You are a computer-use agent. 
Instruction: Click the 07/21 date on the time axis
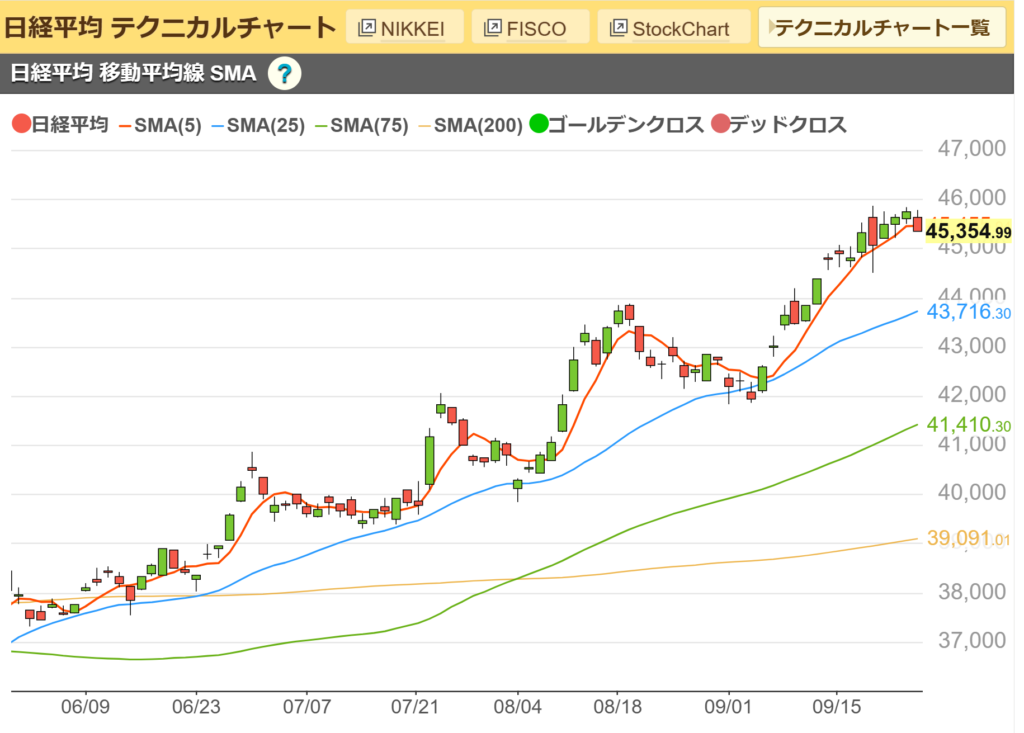tap(415, 704)
